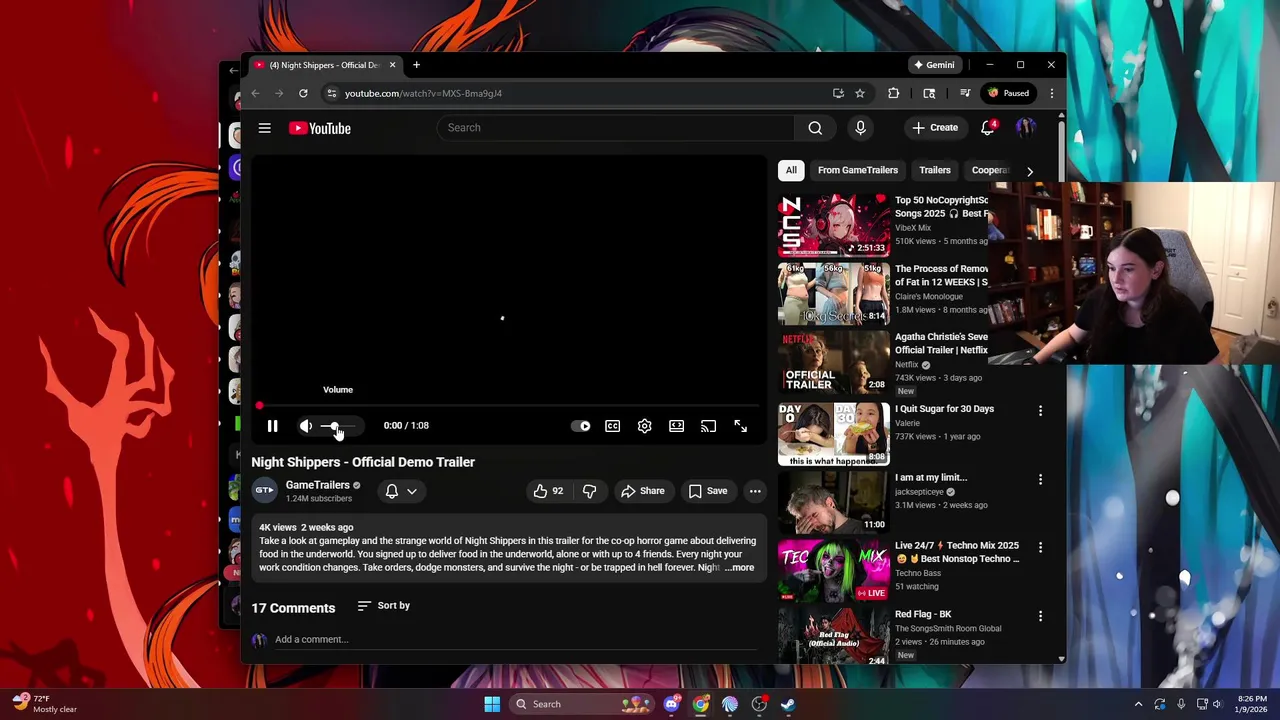Image resolution: width=1280 pixels, height=720 pixels.
Task: Open the notifications bell
Action: click(x=988, y=128)
